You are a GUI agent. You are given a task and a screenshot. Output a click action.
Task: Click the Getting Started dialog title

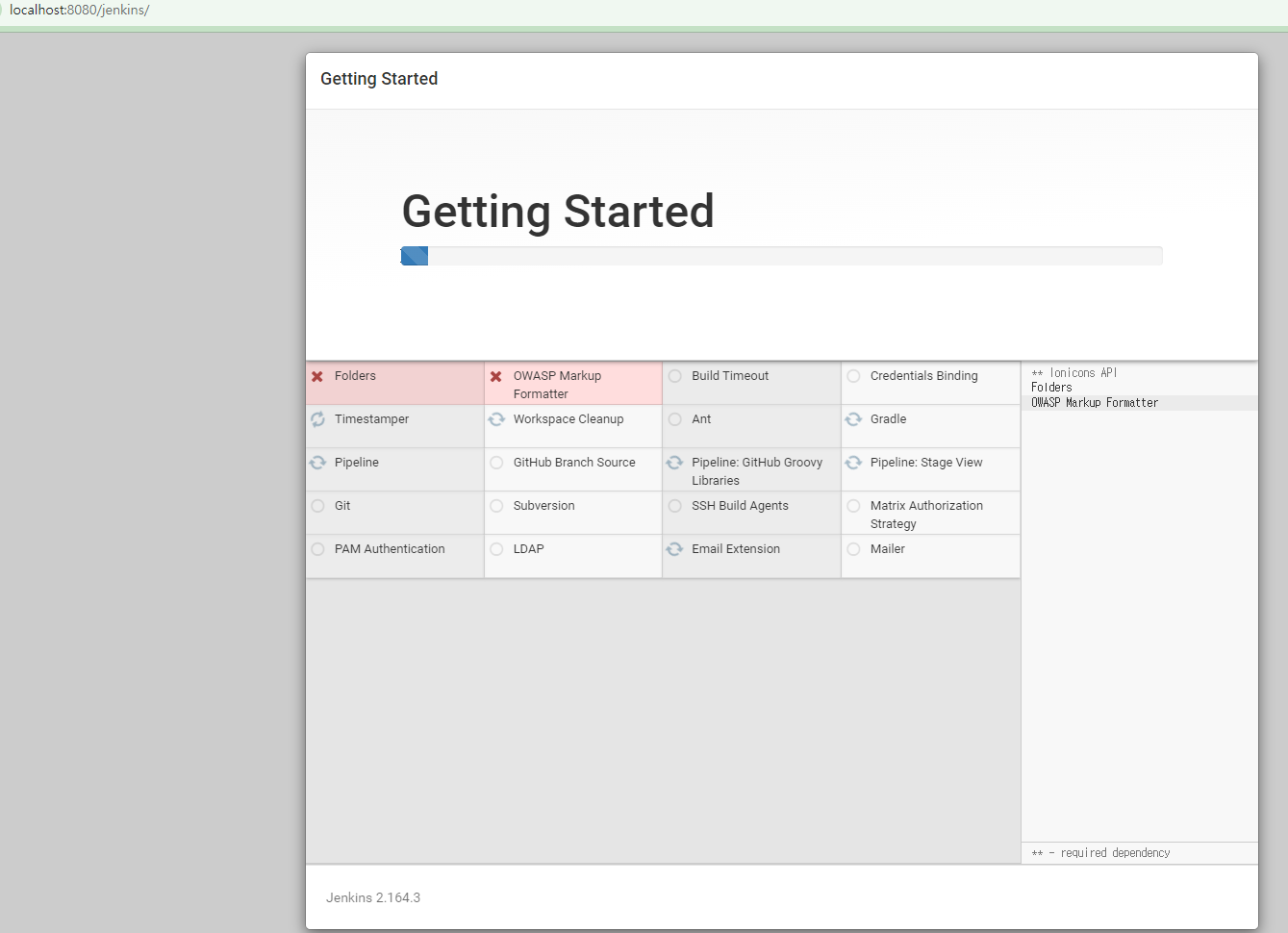tap(379, 79)
